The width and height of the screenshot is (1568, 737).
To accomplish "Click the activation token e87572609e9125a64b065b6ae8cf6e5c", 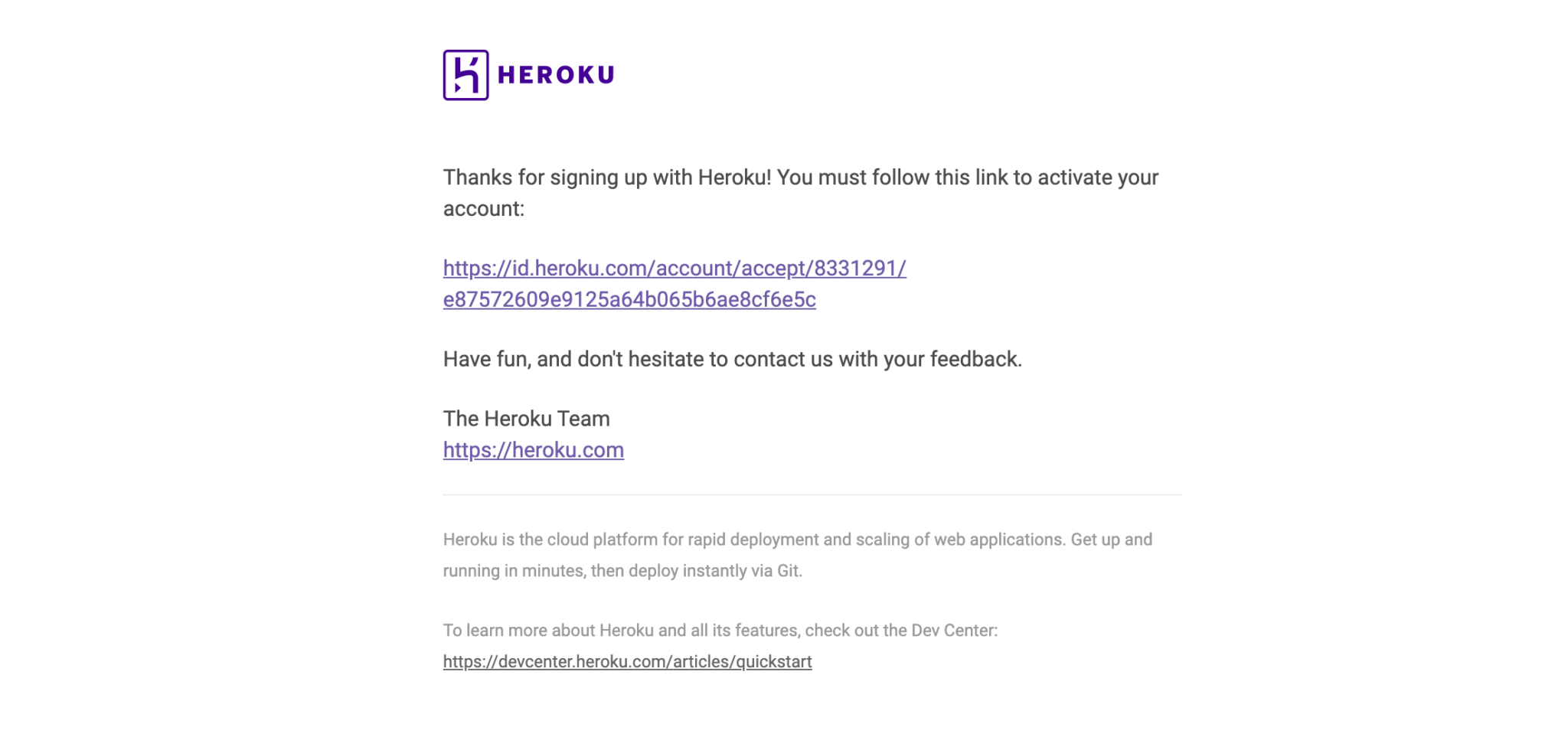I will 629,299.
